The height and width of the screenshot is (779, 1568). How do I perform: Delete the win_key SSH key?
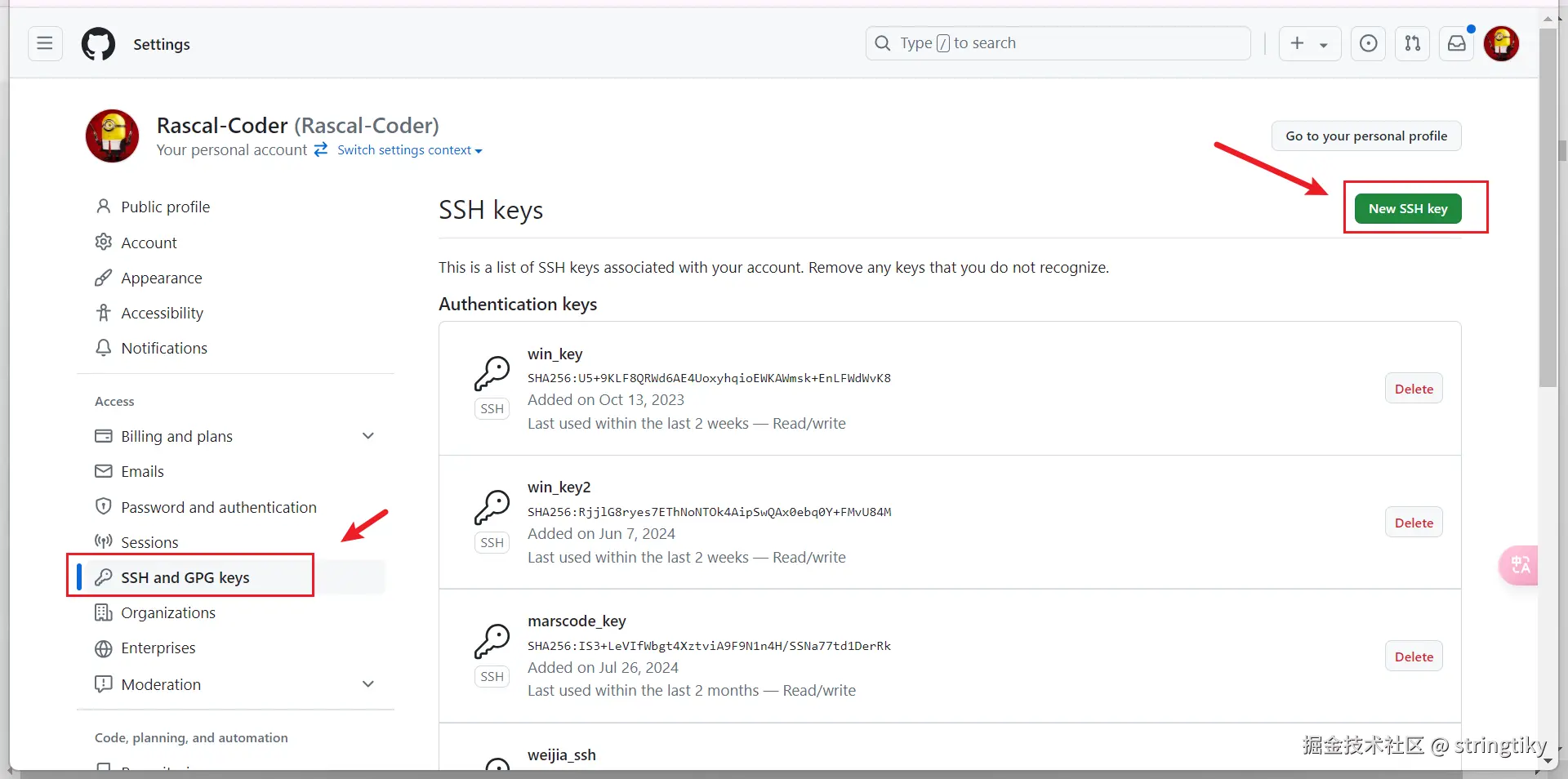pos(1414,389)
